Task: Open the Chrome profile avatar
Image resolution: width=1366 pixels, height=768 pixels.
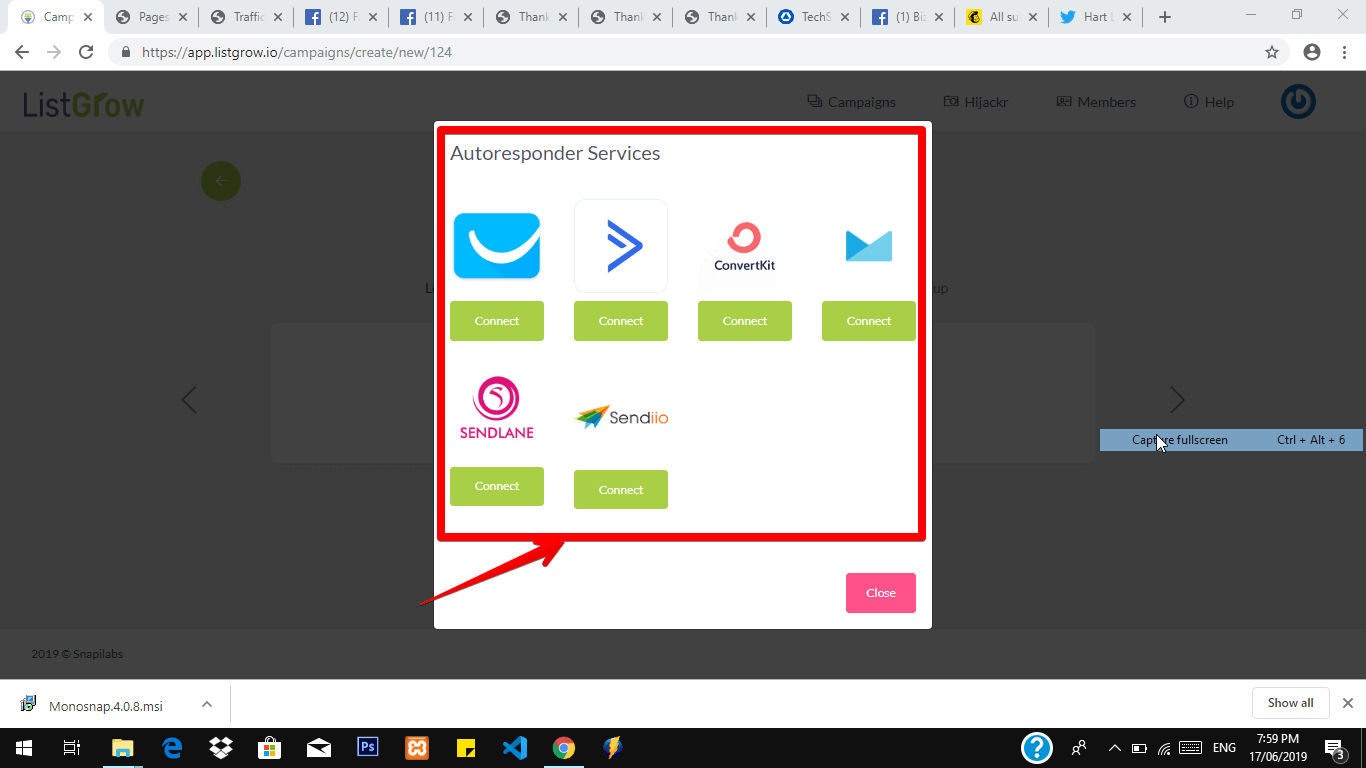Action: click(x=1312, y=52)
